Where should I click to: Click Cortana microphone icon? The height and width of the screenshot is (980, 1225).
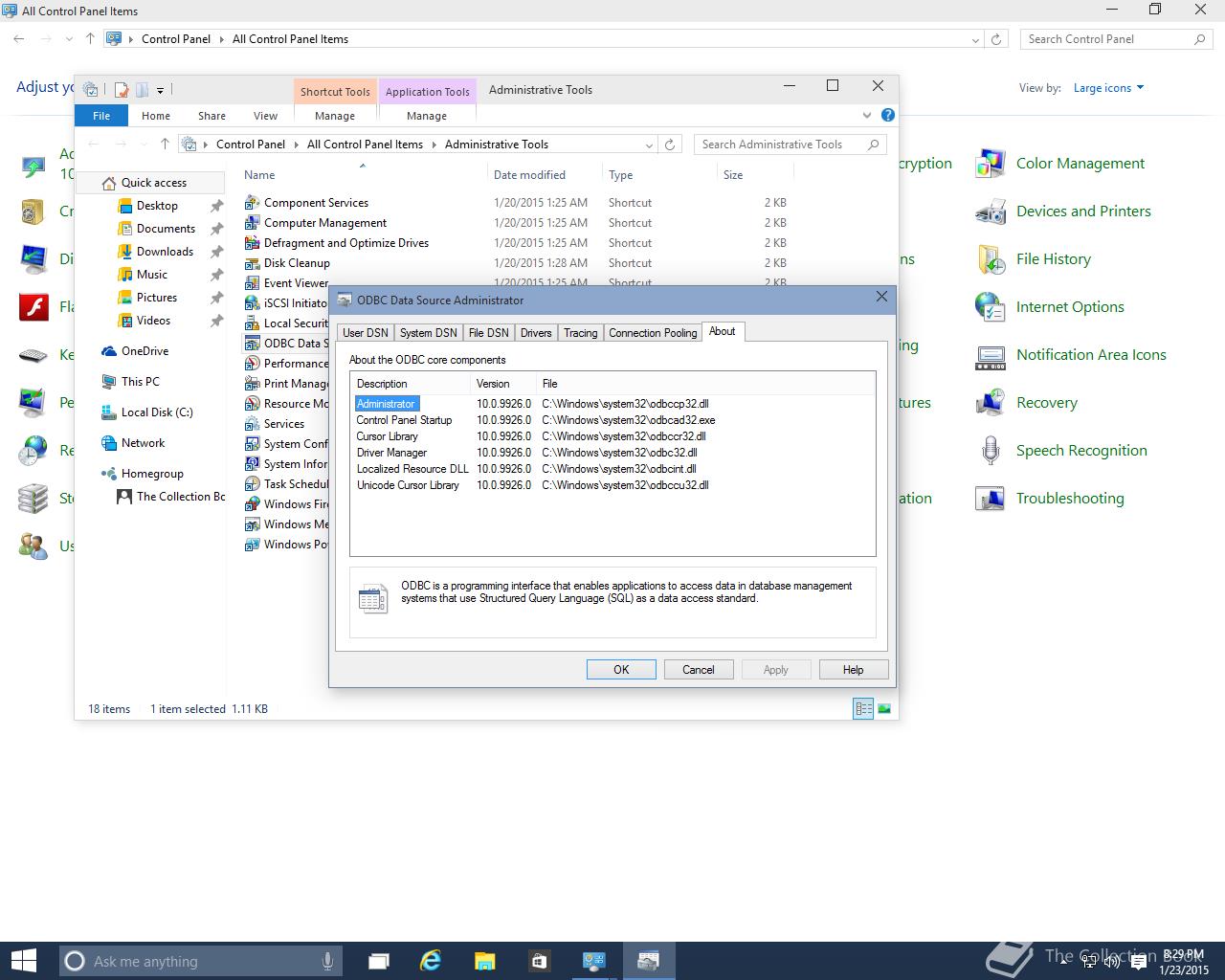pos(327,961)
